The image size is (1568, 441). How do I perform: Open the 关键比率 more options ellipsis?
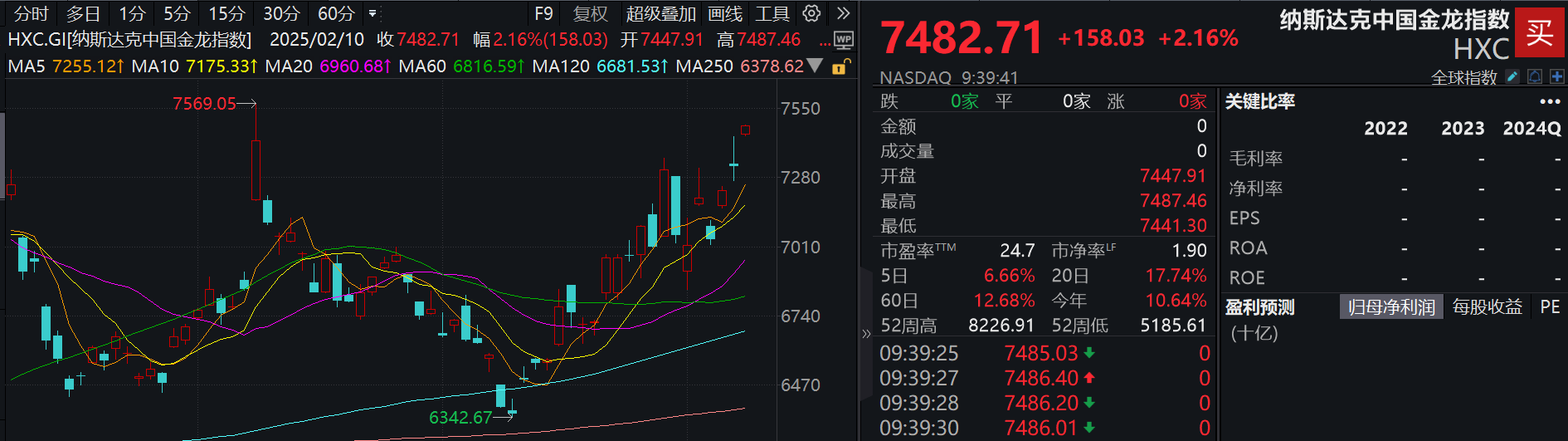(1550, 102)
